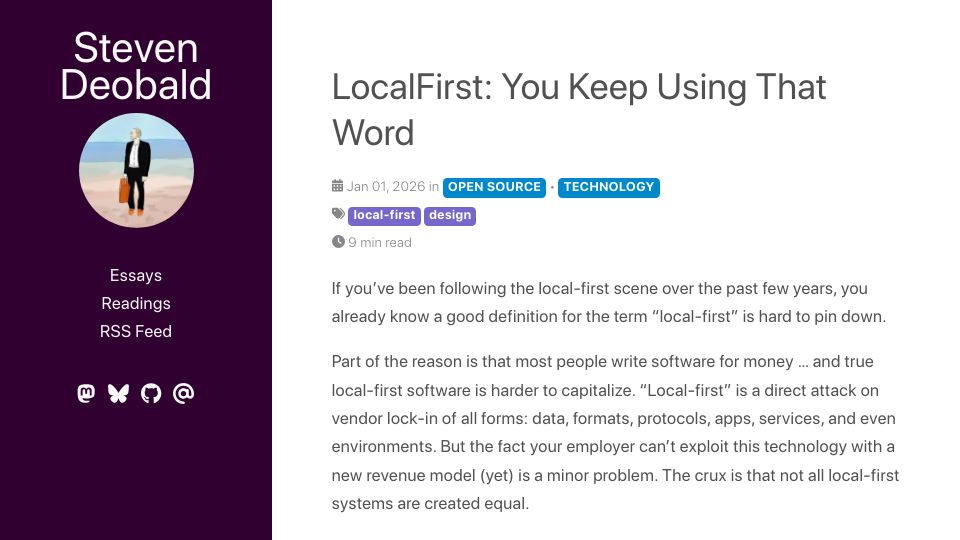The image size is (960, 540).
Task: Click the clock icon beside read time
Action: point(338,242)
